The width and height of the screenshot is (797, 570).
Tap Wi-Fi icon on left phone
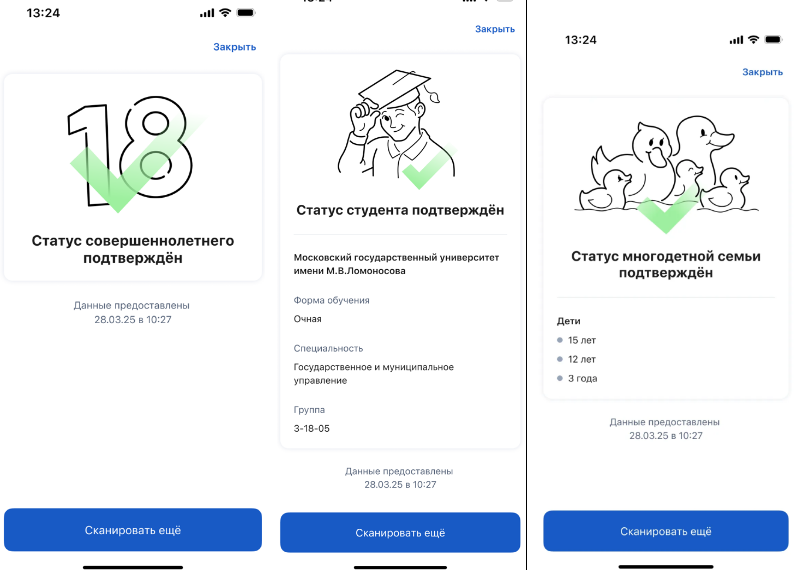pyautogui.click(x=225, y=13)
